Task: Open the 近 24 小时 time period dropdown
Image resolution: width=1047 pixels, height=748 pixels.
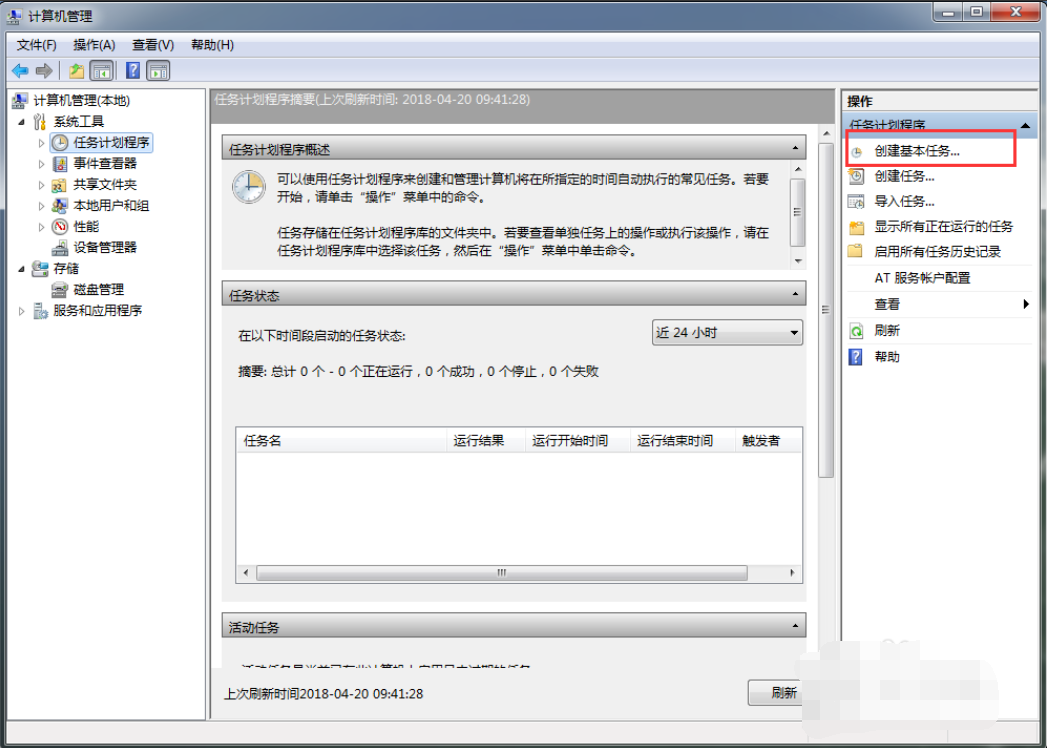Action: point(727,333)
